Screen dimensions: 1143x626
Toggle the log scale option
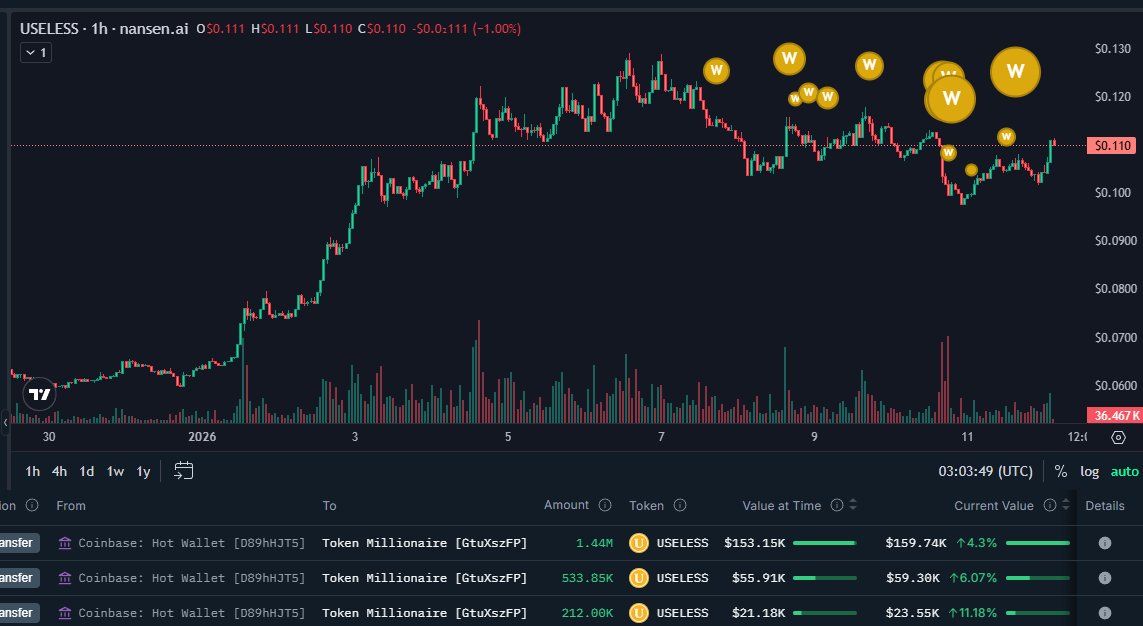pos(1089,471)
